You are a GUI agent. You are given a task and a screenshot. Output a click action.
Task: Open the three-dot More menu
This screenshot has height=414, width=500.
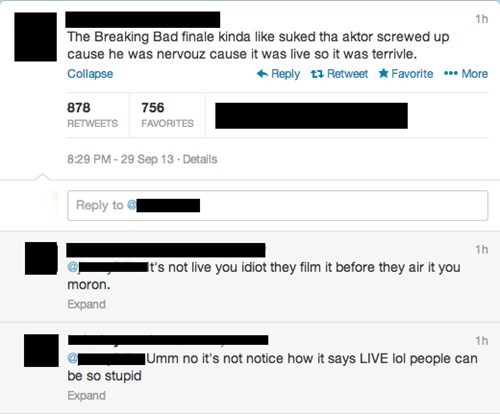point(466,74)
